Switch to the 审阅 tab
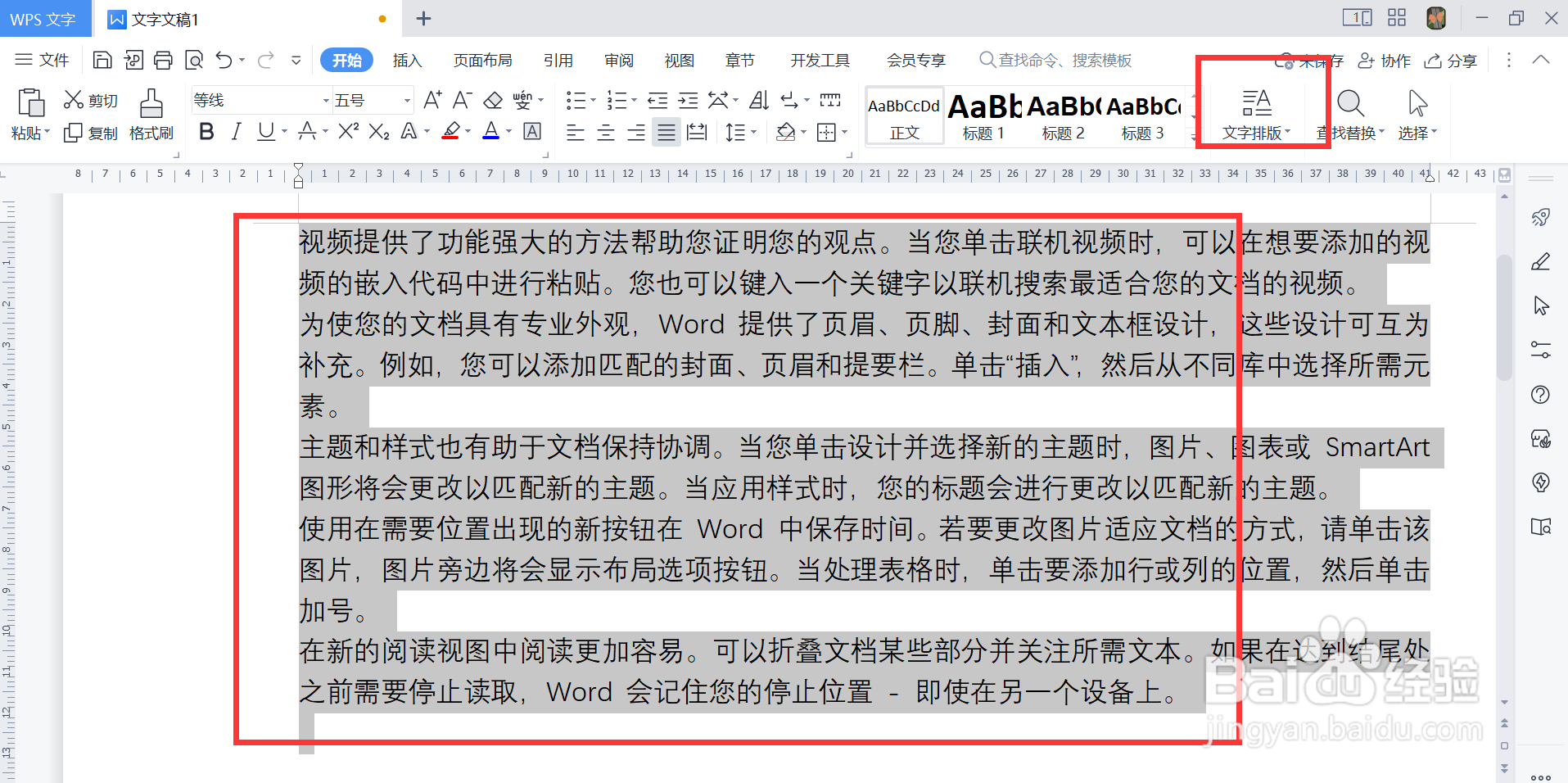The image size is (1568, 783). 619,60
